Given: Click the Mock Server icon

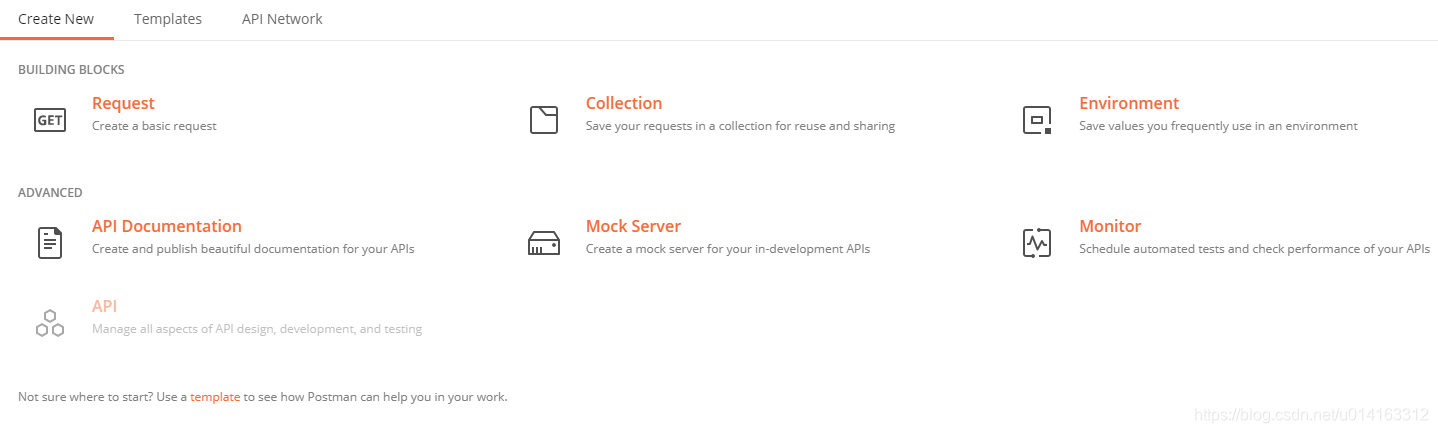Looking at the screenshot, I should (x=543, y=243).
